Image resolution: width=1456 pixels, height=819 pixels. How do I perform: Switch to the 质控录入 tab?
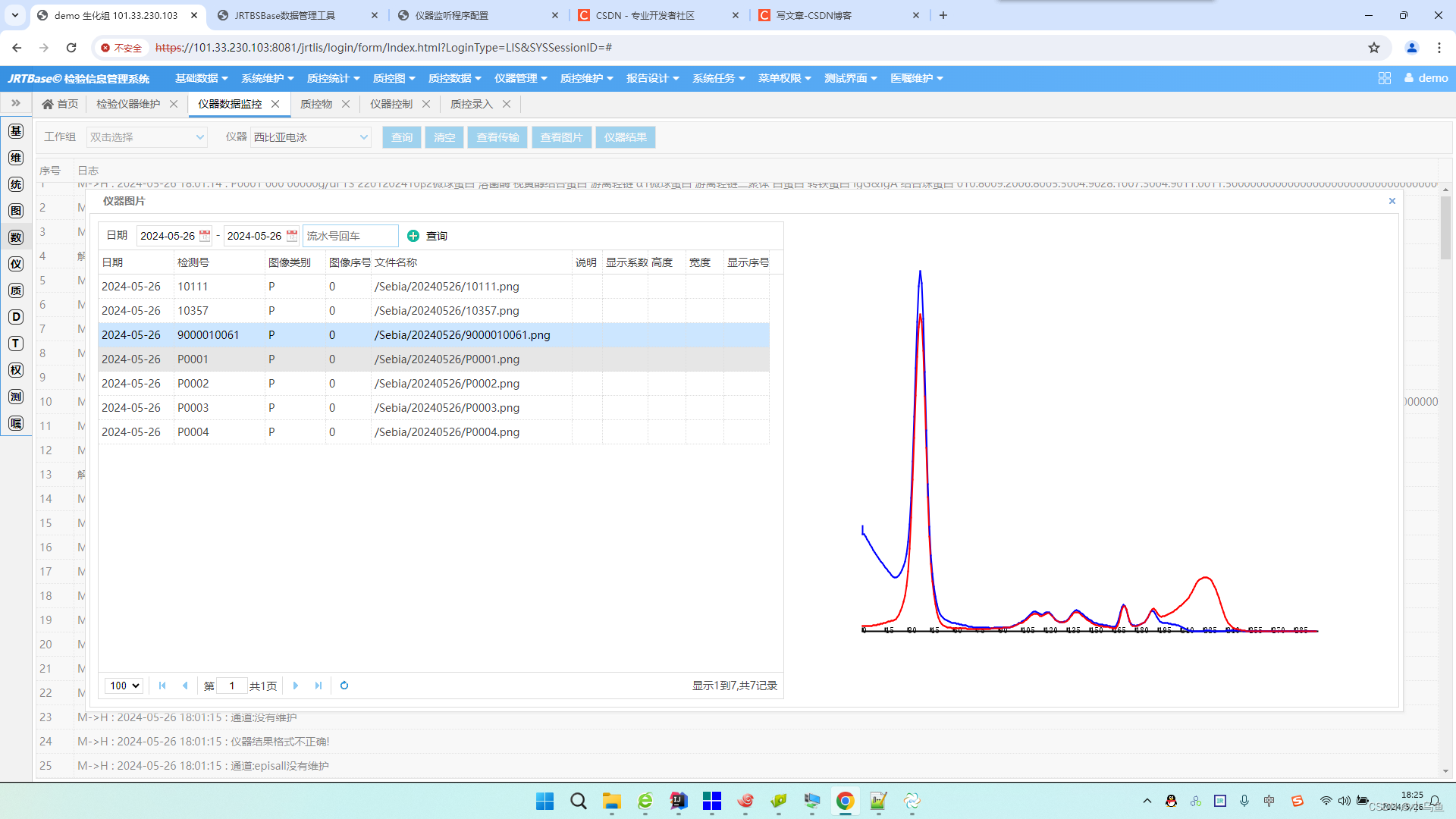[472, 104]
